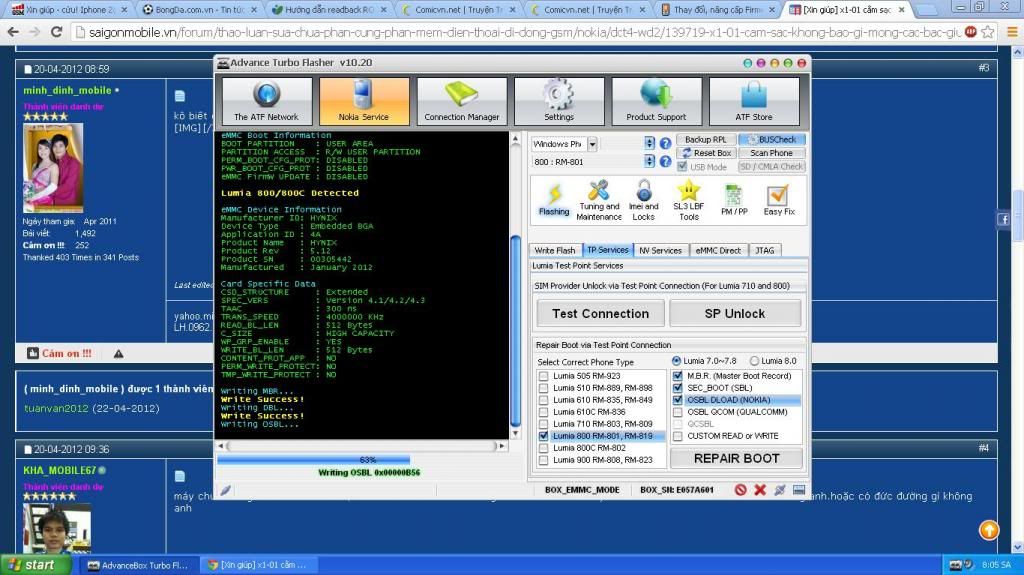This screenshot has width=1024, height=575.
Task: Check Lumia 610 RM-835, RM-849
Action: (543, 400)
